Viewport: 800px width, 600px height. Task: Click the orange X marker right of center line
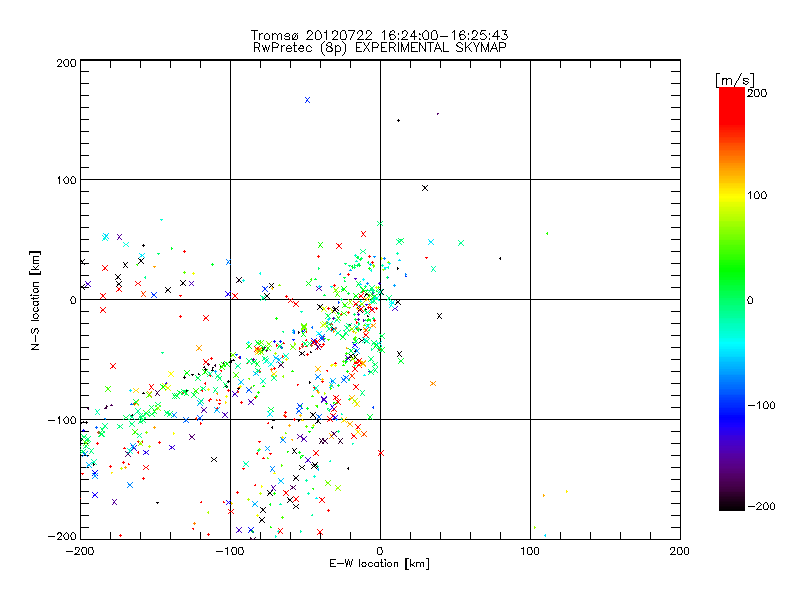tap(433, 384)
